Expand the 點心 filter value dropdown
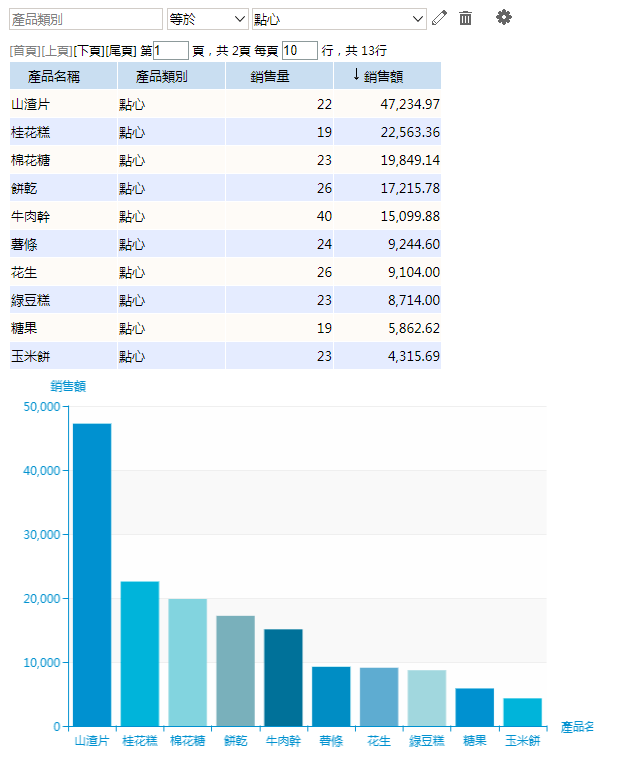Screen dimensions: 630x759 click(339, 19)
